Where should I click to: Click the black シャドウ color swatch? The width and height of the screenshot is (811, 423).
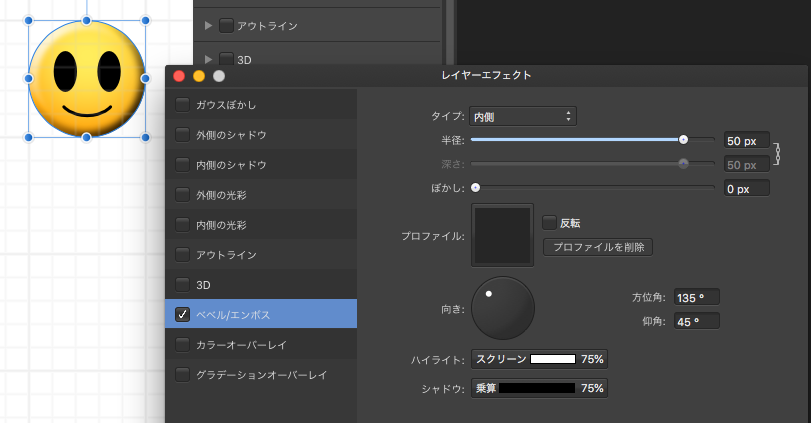point(537,388)
